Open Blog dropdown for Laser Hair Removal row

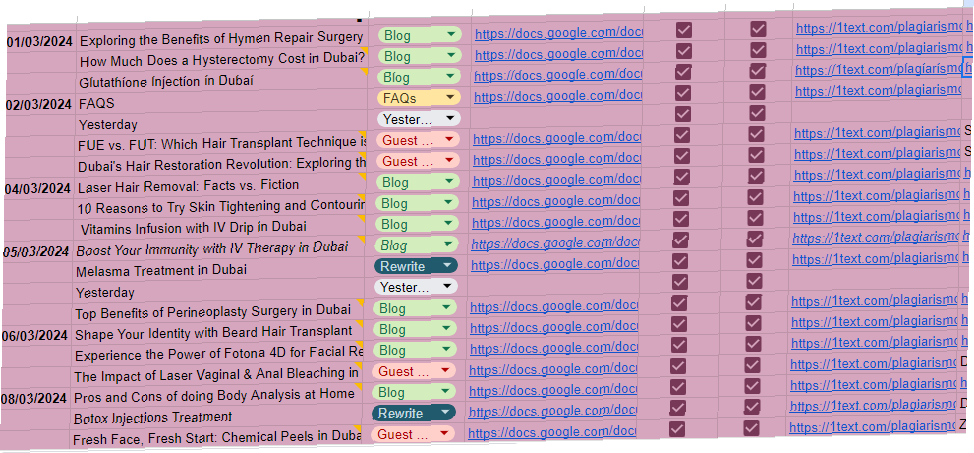click(x=417, y=182)
